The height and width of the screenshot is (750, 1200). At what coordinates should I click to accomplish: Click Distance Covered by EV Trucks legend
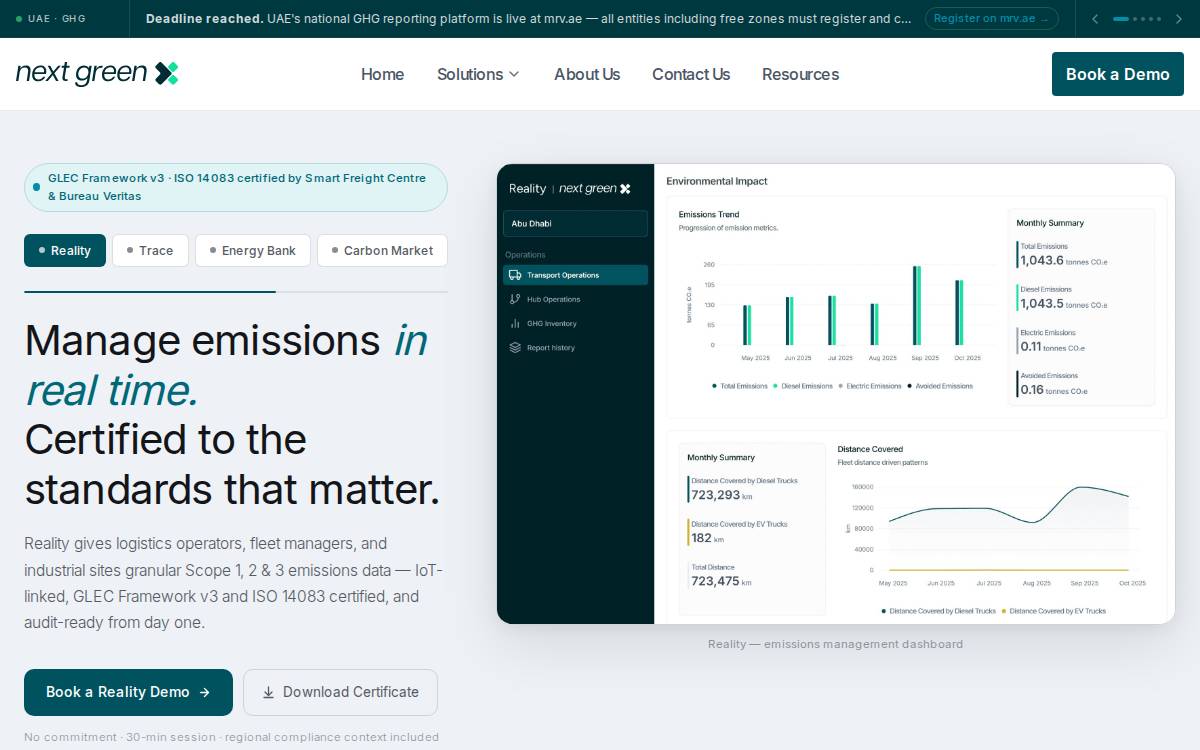[1054, 610]
